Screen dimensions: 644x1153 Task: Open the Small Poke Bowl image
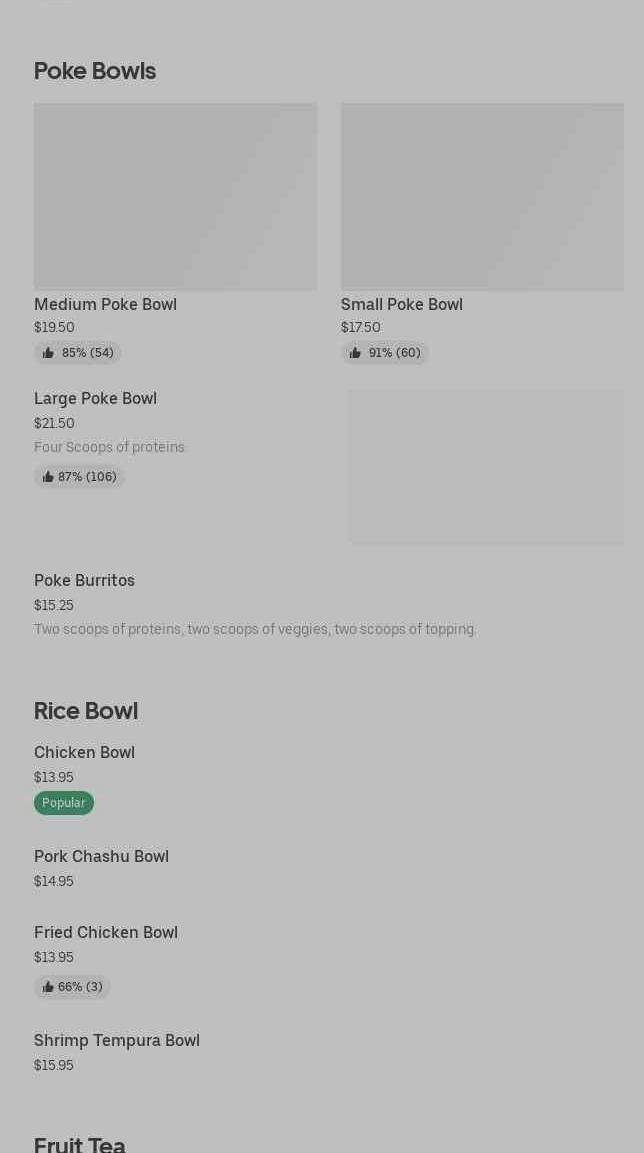pos(482,197)
